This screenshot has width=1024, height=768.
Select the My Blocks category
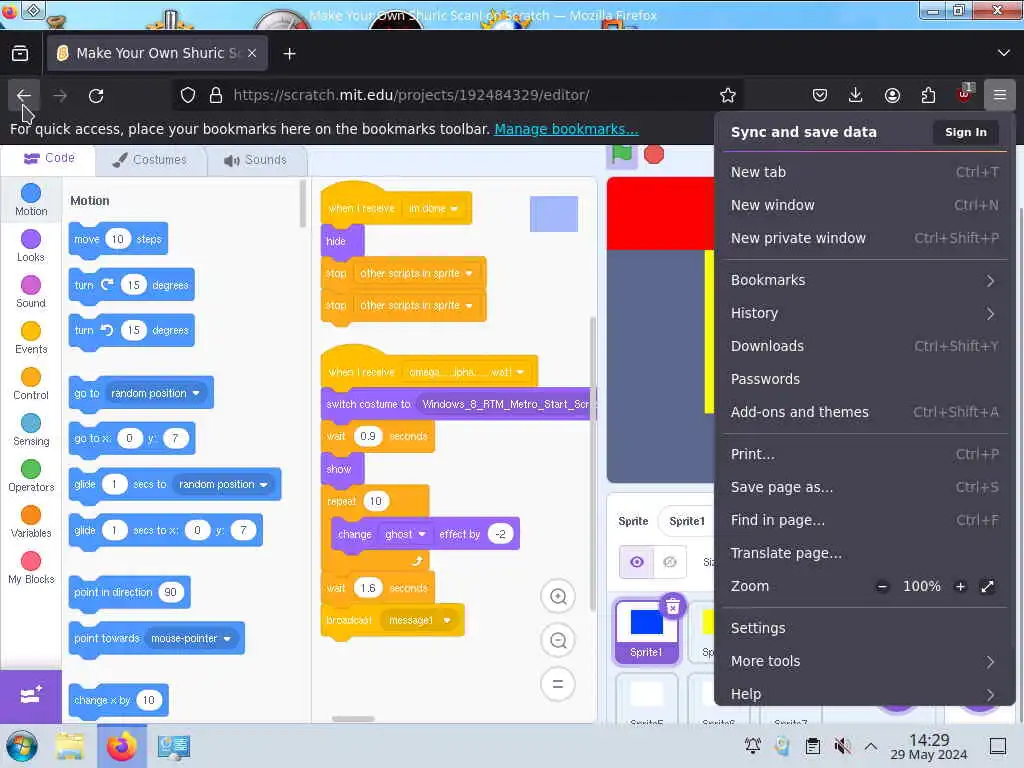click(31, 568)
